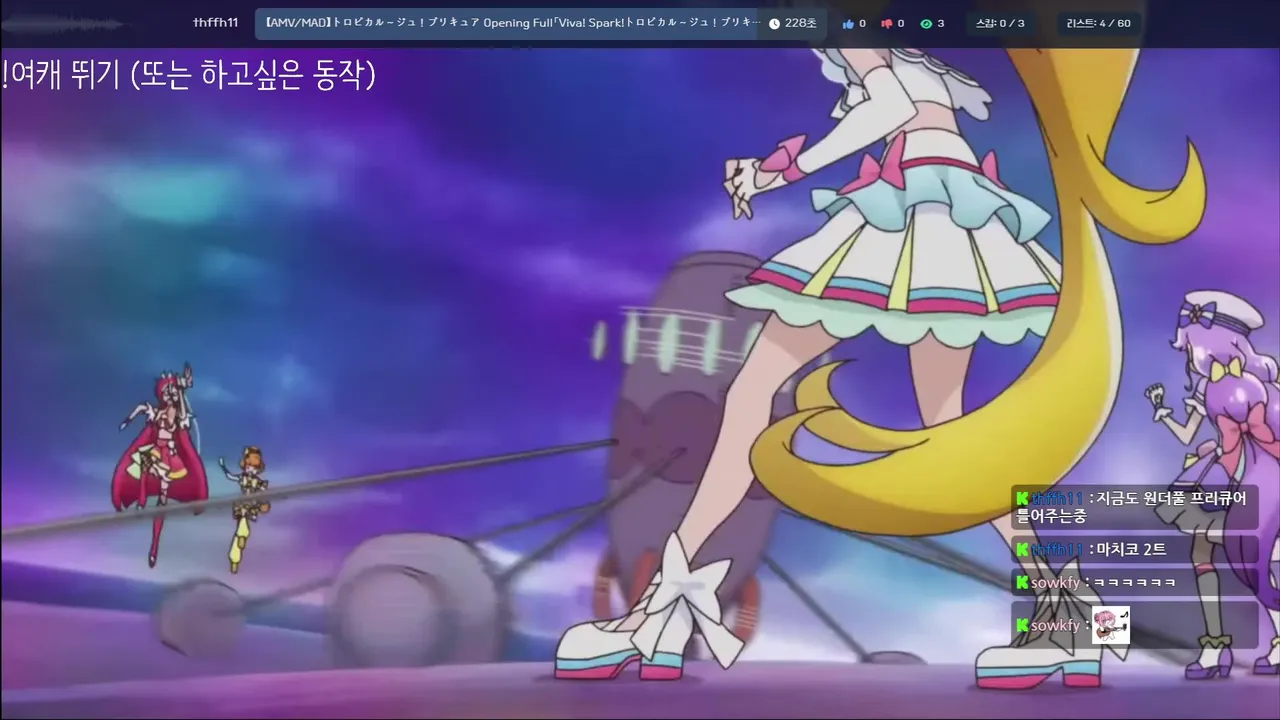1280x720 pixels.
Task: Click the green K badge beside '마치코 2트'
Action: 1022,549
